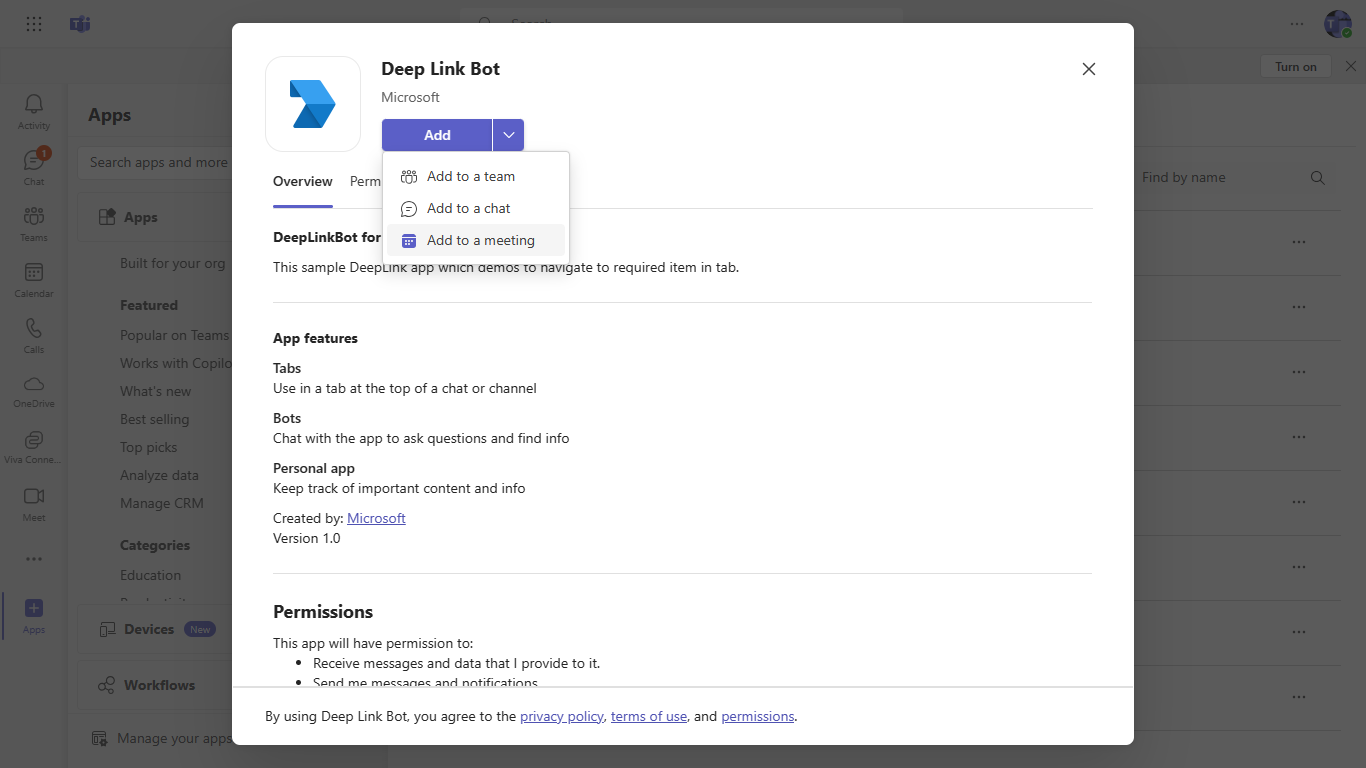This screenshot has width=1366, height=768.
Task: Open Calls from the sidebar
Action: tap(34, 335)
